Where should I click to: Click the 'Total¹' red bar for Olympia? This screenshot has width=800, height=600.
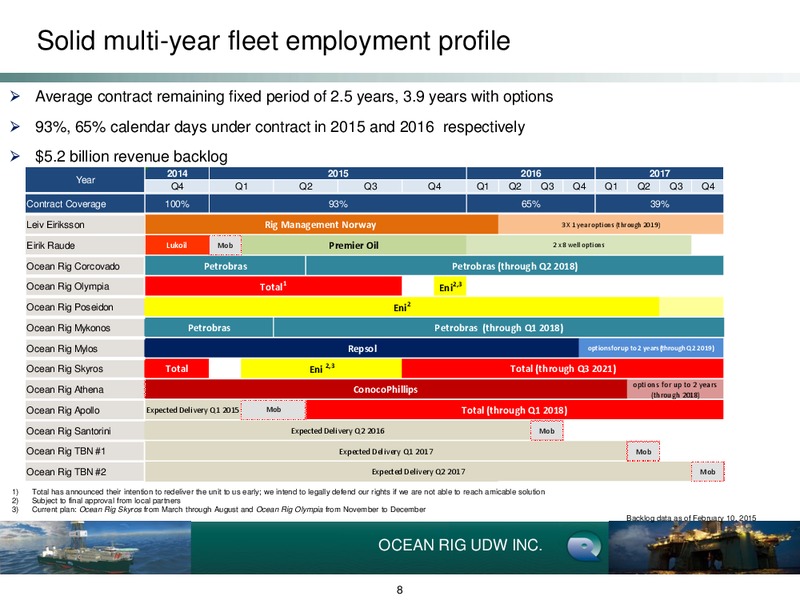(x=273, y=286)
